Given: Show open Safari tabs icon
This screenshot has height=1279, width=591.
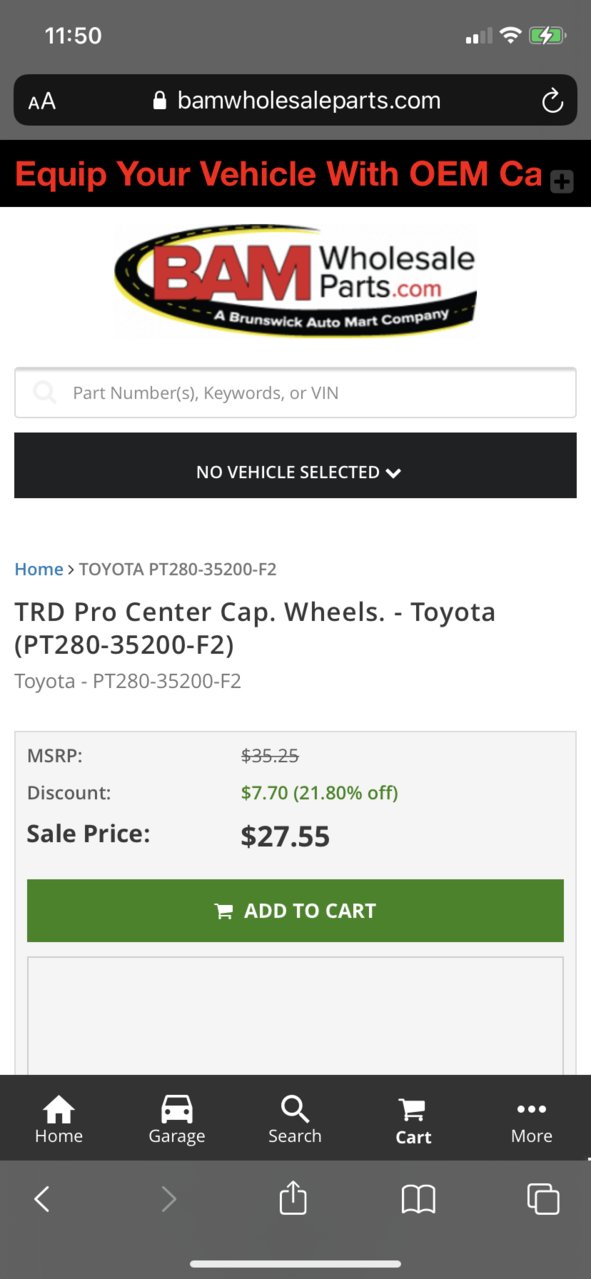Looking at the screenshot, I should click(x=543, y=1199).
